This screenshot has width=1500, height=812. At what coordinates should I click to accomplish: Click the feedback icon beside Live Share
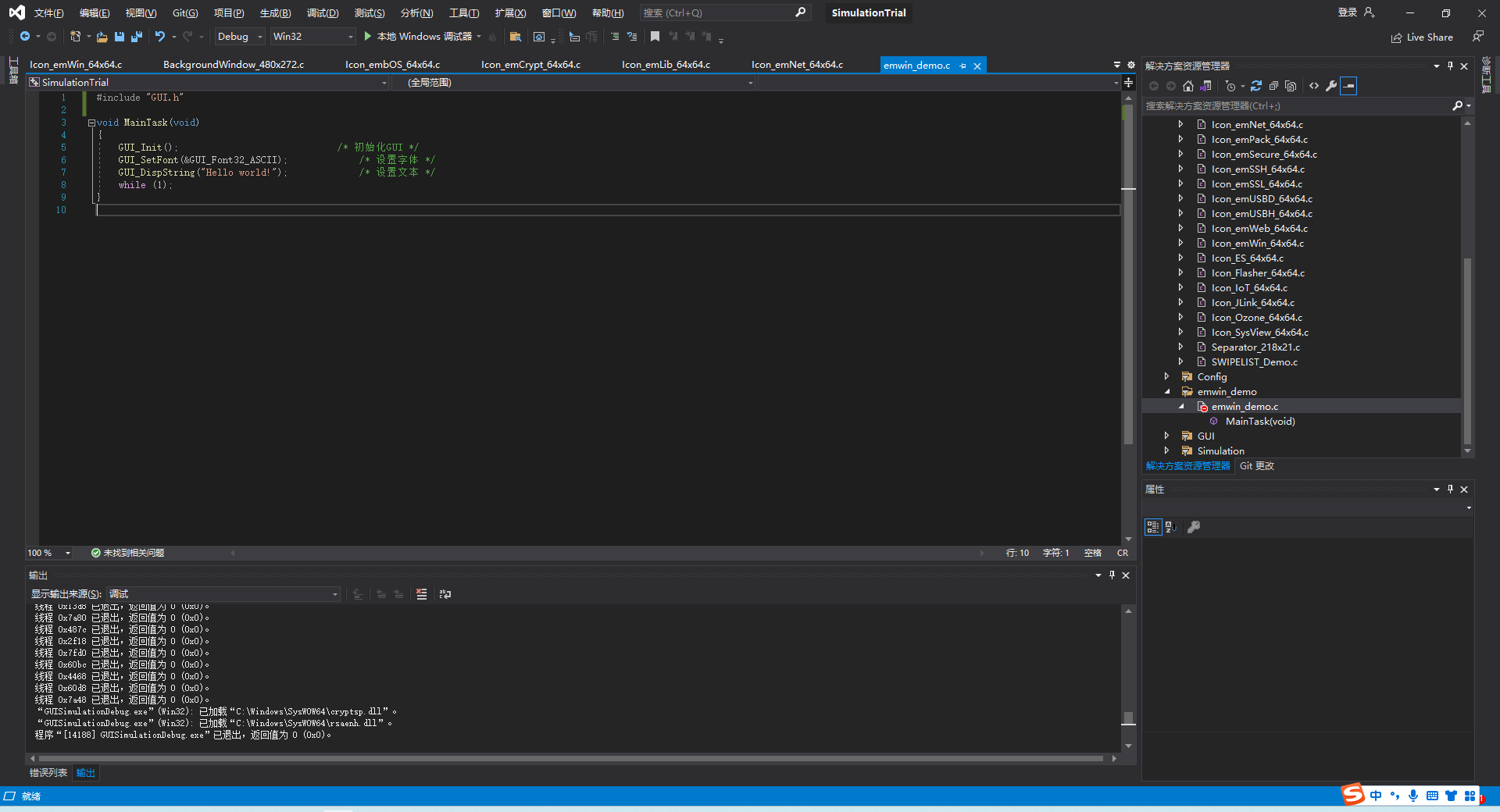click(1477, 37)
